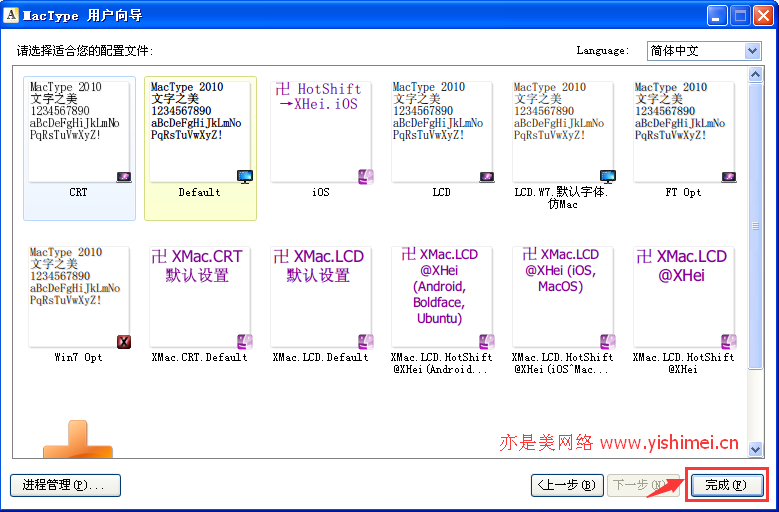Choose the FT Opt profile thumbnail

click(x=684, y=132)
